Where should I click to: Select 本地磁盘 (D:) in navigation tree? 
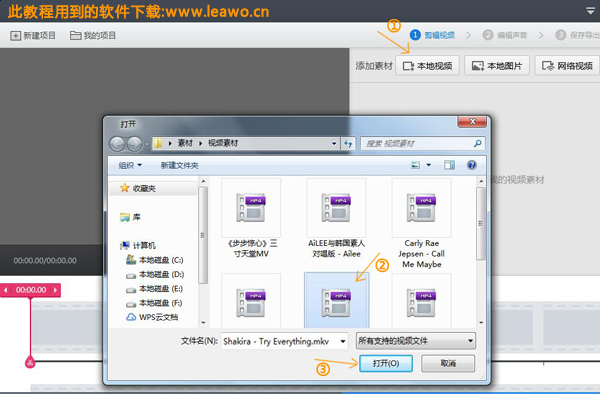click(x=155, y=275)
